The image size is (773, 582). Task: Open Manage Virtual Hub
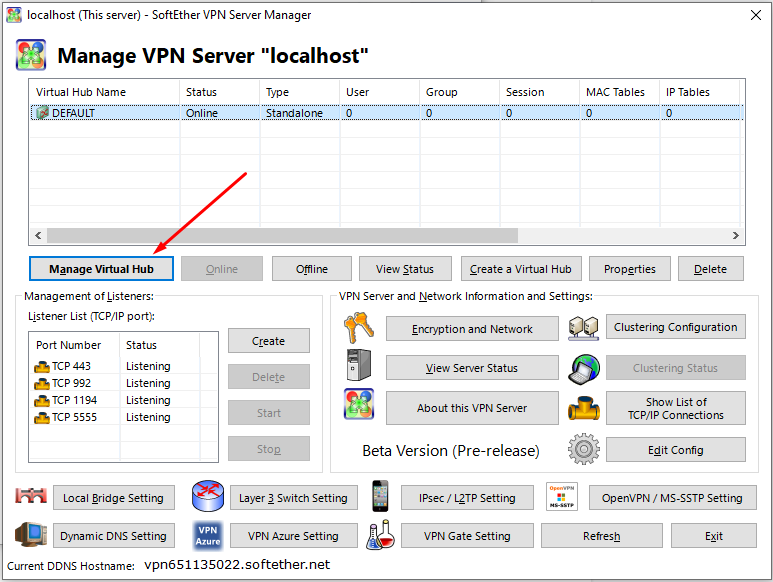click(x=101, y=269)
